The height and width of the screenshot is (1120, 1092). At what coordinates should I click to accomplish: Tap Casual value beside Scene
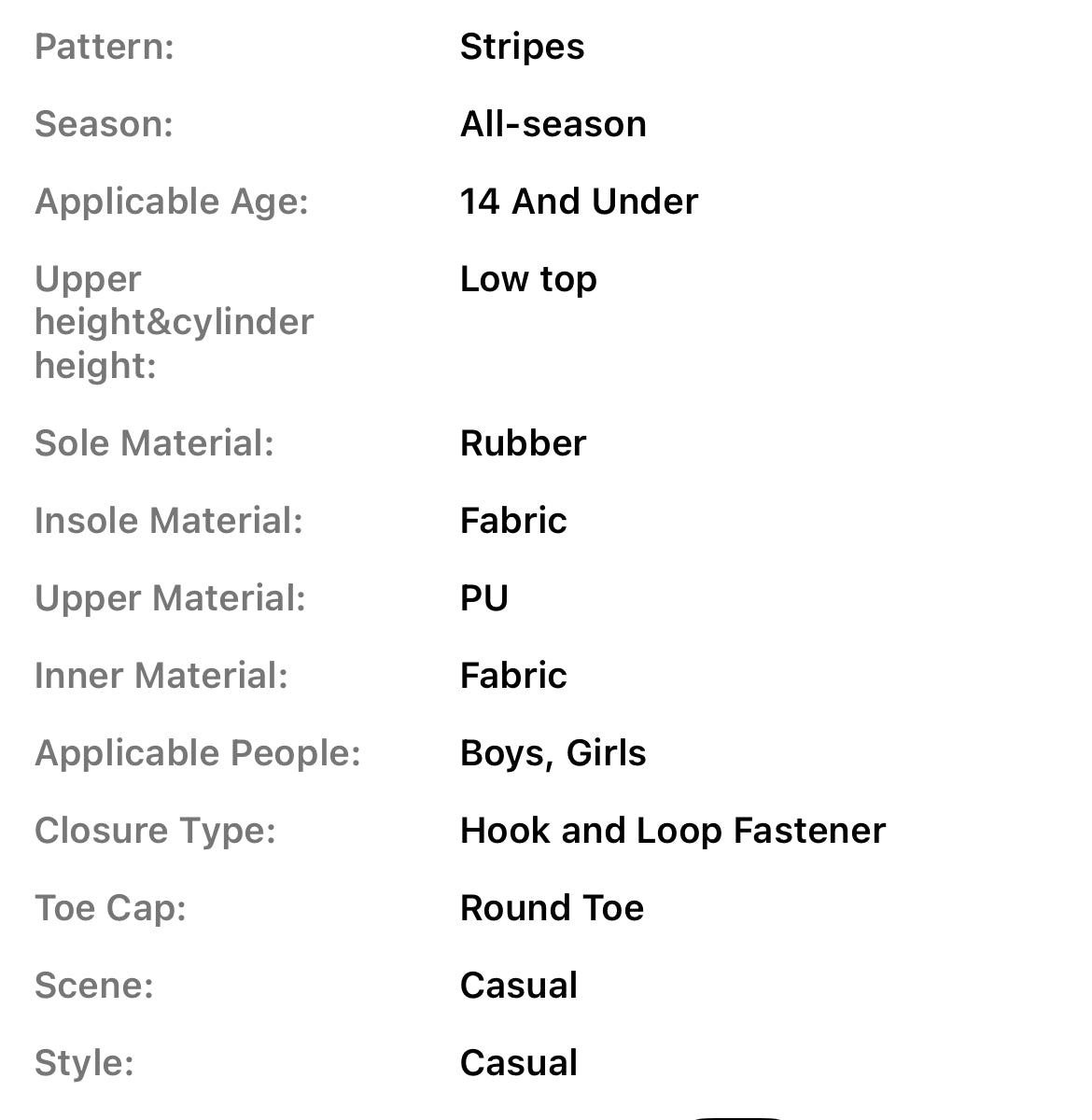click(x=519, y=986)
